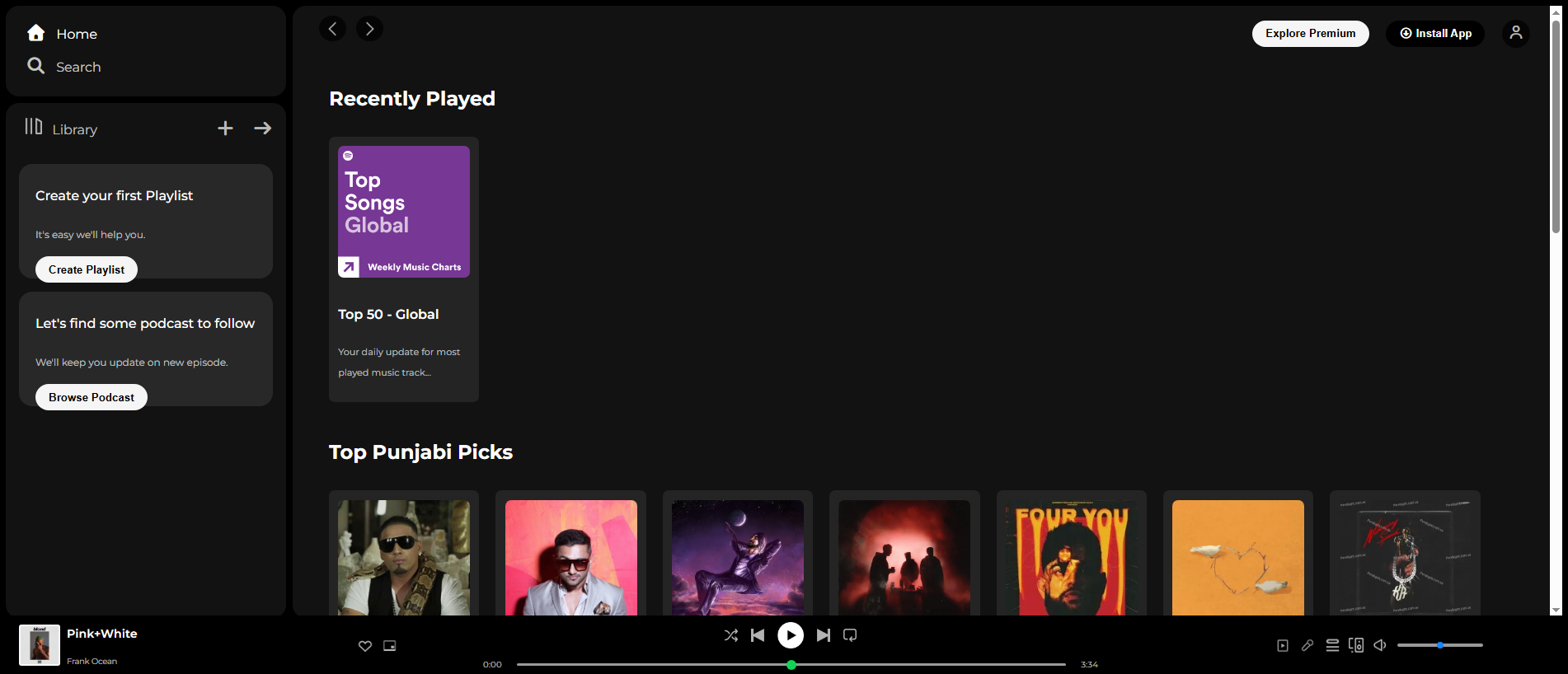
Task: Toggle repeat mode
Action: [850, 635]
